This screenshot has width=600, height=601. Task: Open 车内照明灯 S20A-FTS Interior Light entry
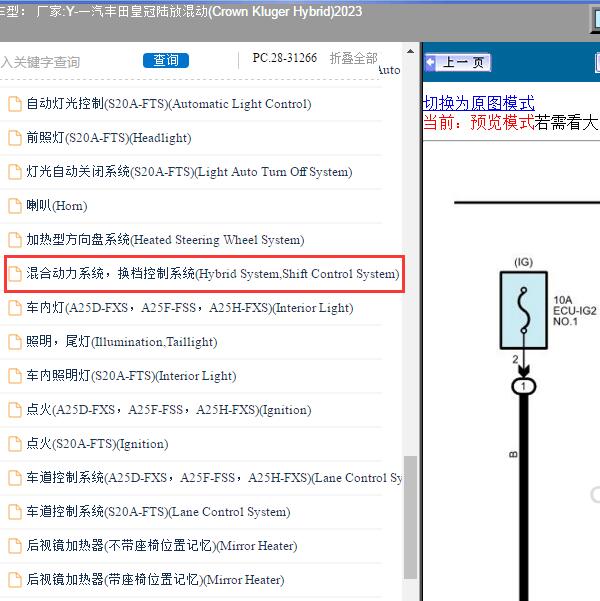point(131,376)
